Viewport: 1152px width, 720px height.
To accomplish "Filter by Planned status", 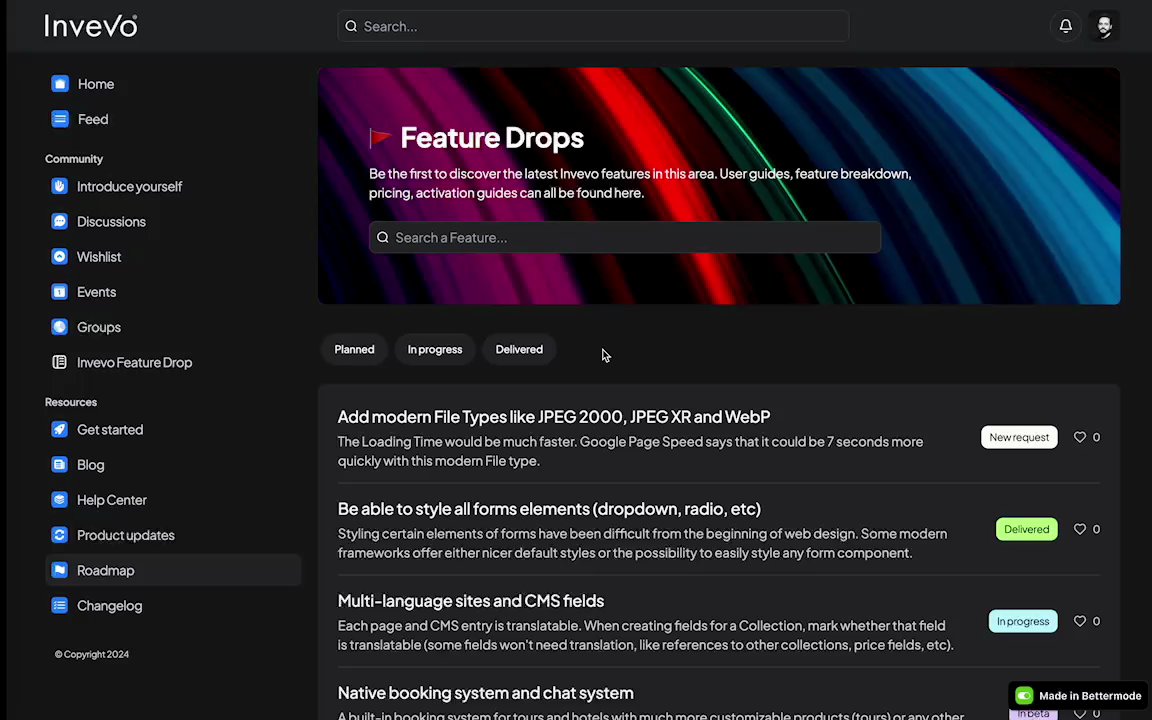I will point(354,349).
